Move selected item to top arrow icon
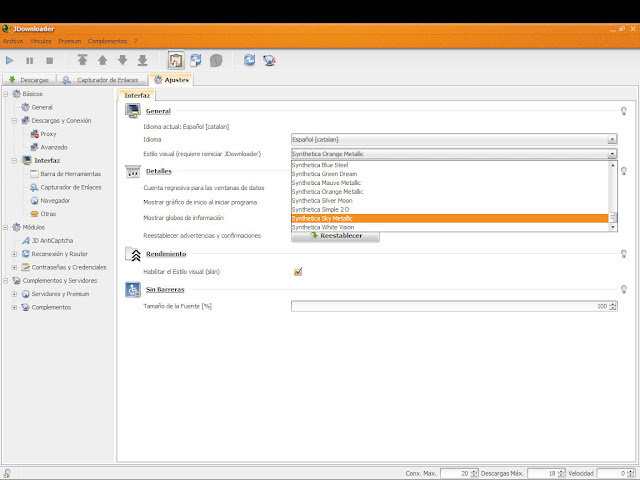This screenshot has width=640, height=480. (x=82, y=60)
